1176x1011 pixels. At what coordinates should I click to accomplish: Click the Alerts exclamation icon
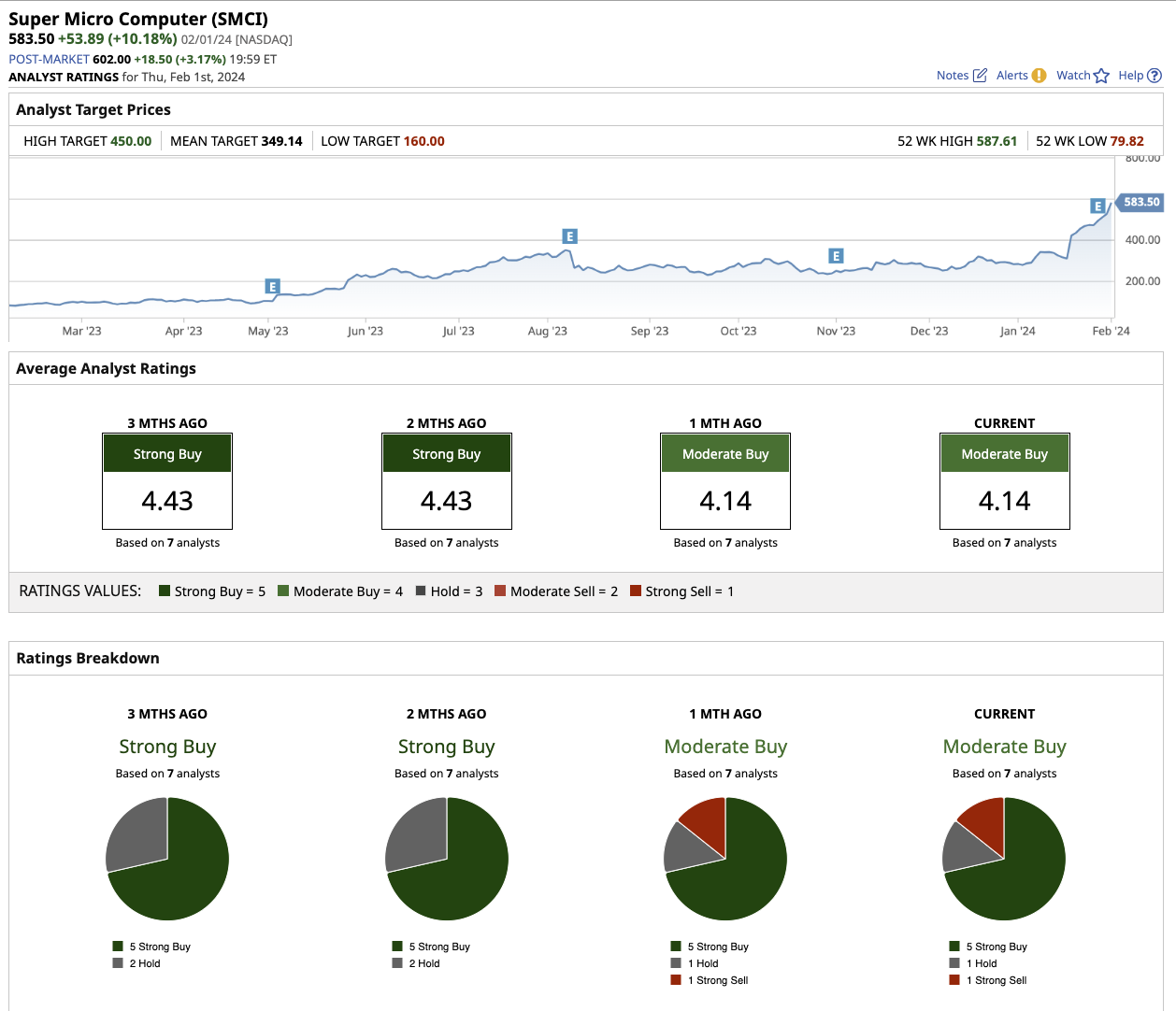click(x=1039, y=76)
